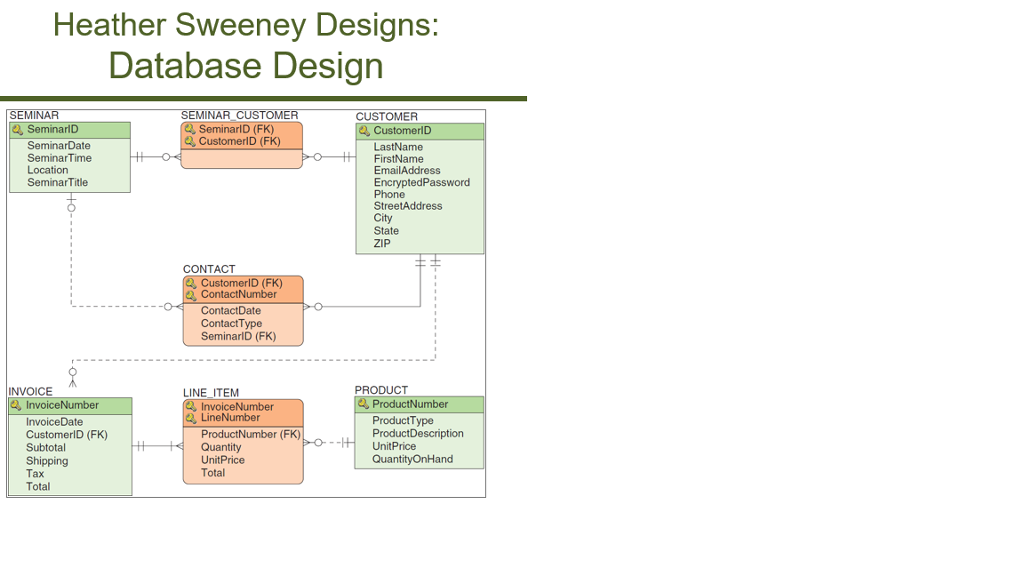Click the key icon beside SeminarID (FK) in SEMINAR_CUSTOMER
Screen dimensions: 1024x576
pos(190,129)
